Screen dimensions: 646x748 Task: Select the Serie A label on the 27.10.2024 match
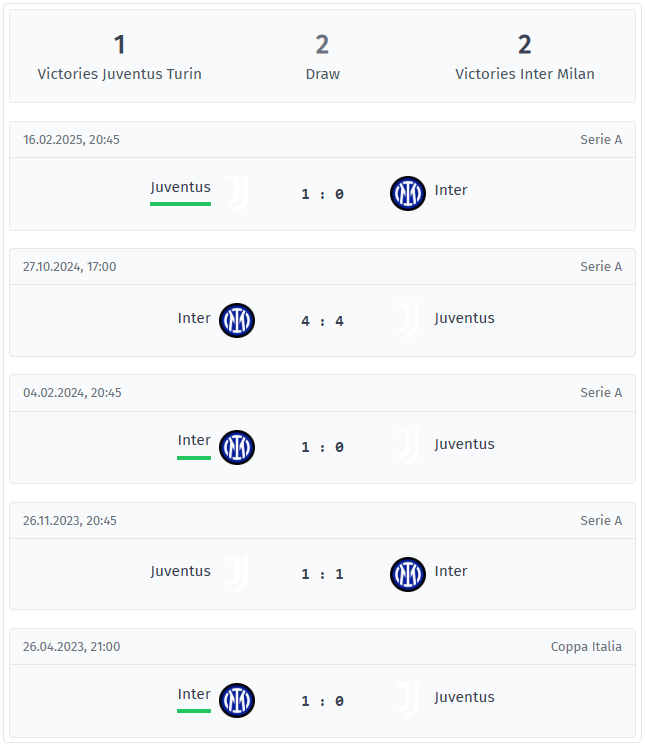(601, 266)
